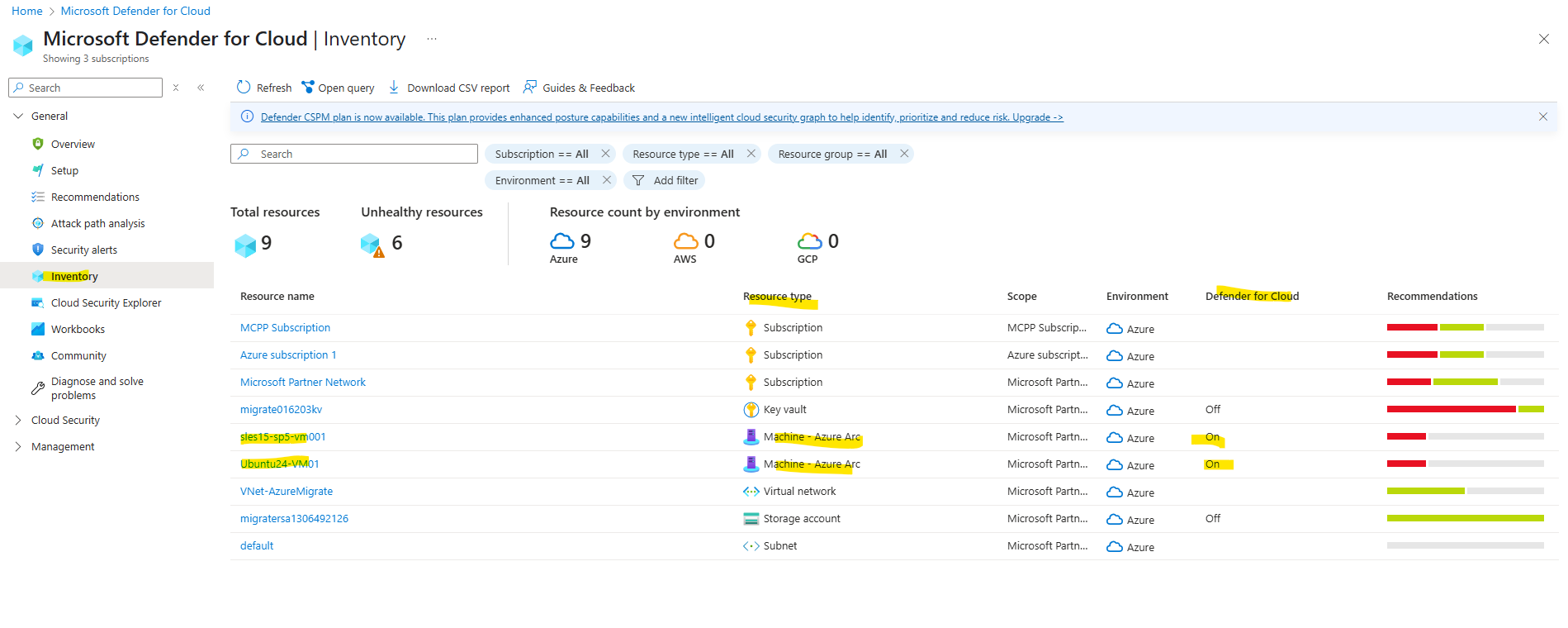Remove the Subscription filter
The width and height of the screenshot is (1568, 628).
[605, 154]
